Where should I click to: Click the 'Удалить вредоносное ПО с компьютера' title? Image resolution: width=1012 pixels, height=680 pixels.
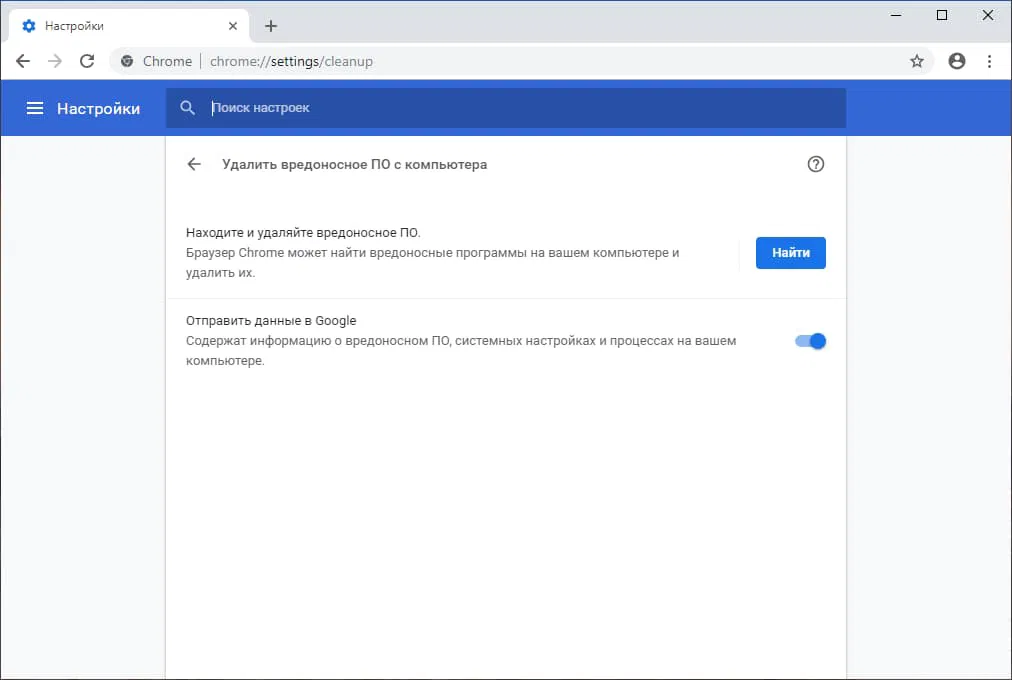355,164
